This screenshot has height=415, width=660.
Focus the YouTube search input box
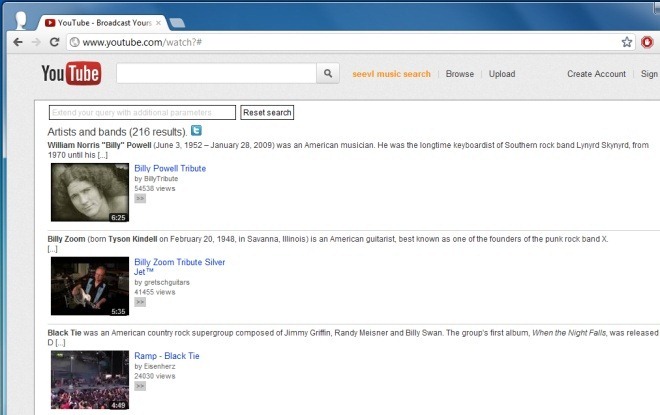[216, 74]
